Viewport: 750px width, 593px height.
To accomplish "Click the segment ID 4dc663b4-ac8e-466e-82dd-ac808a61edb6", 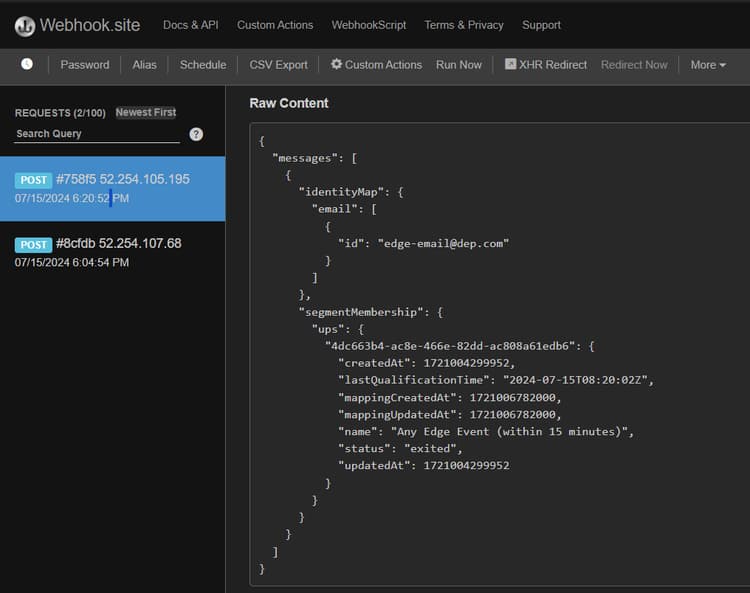I will tap(450, 346).
